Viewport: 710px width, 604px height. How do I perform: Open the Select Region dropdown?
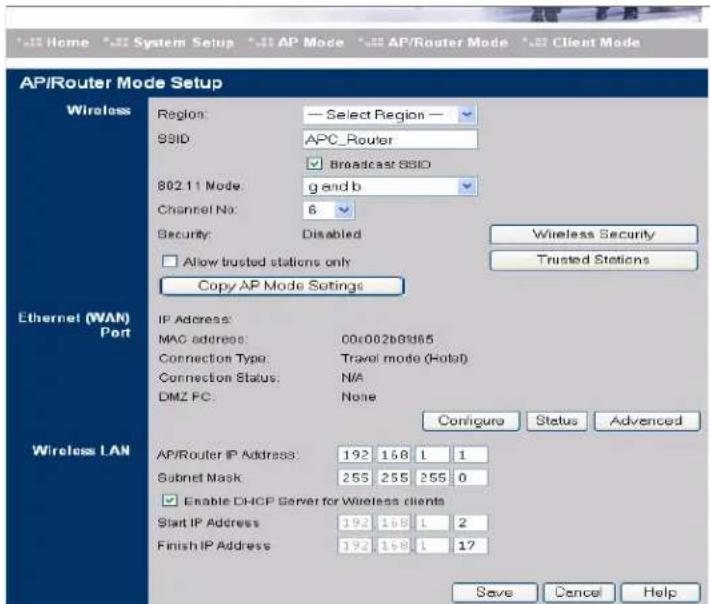(x=390, y=115)
